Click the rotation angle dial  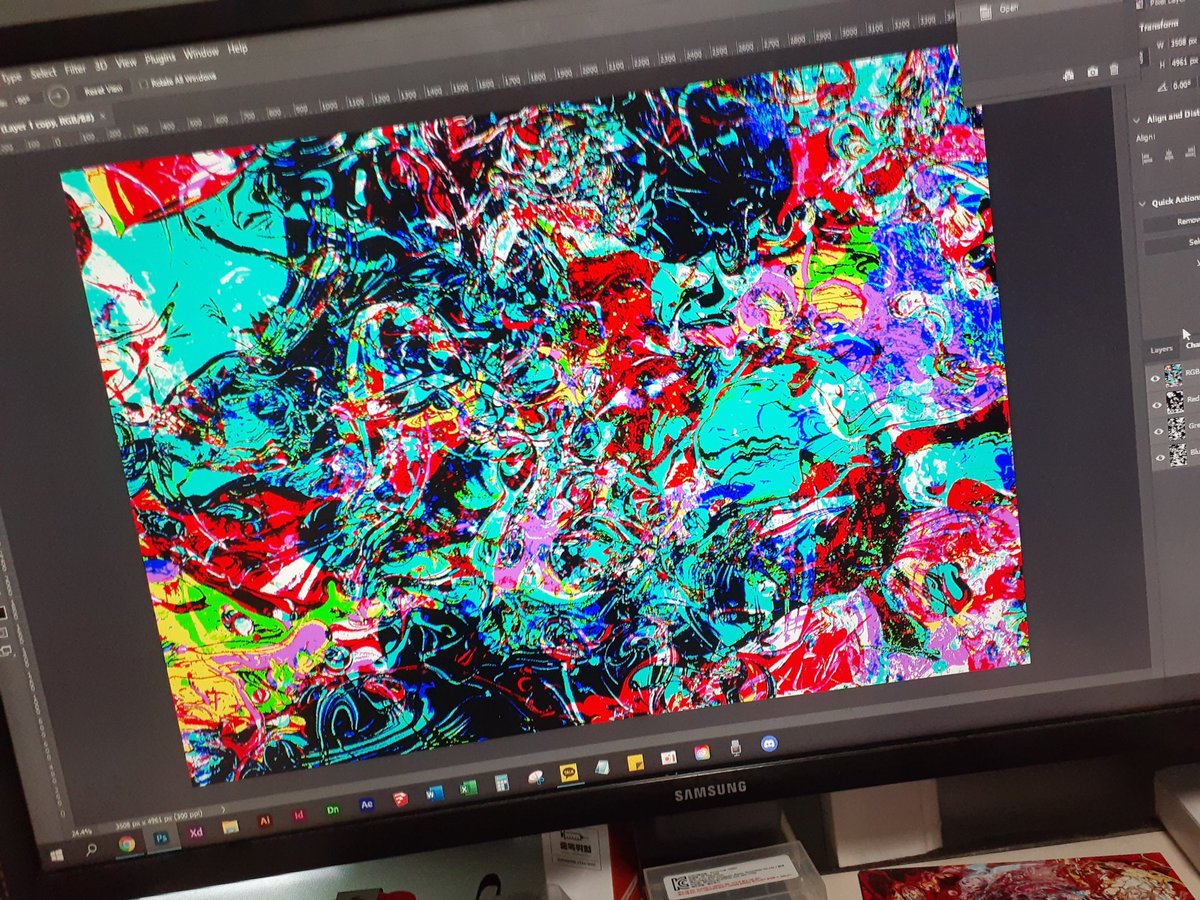(58, 96)
